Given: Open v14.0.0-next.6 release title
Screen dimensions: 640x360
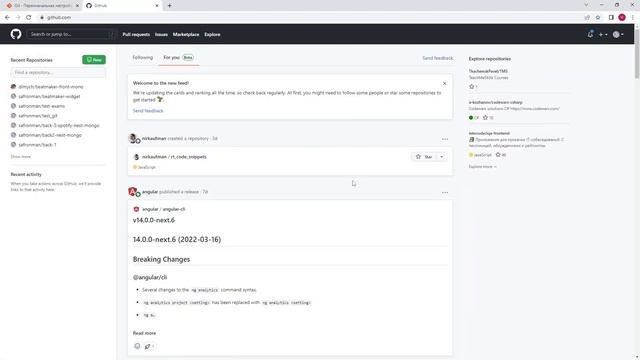Looking at the screenshot, I should (153, 220).
